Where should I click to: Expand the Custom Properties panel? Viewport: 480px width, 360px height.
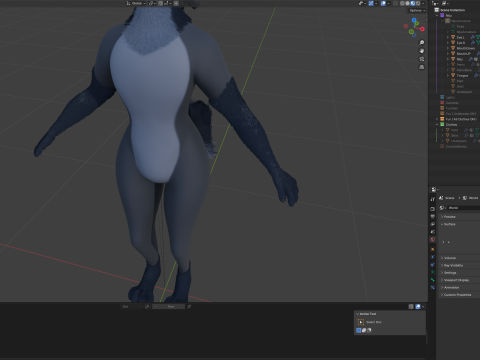click(x=459, y=295)
